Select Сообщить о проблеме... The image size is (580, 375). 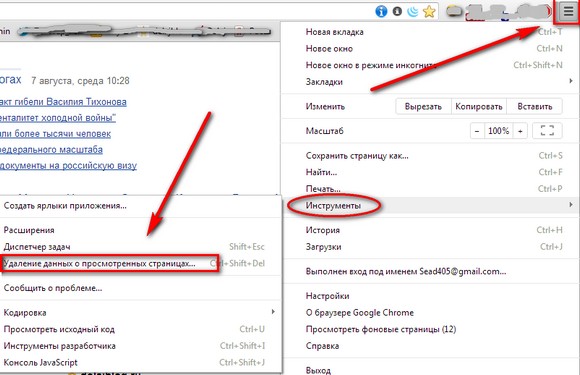(140, 288)
